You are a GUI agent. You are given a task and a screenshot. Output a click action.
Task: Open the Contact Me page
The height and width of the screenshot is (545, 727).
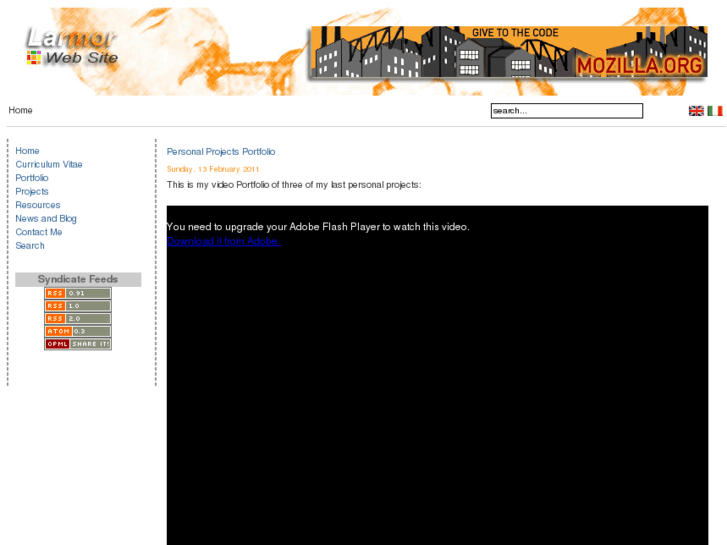(39, 232)
